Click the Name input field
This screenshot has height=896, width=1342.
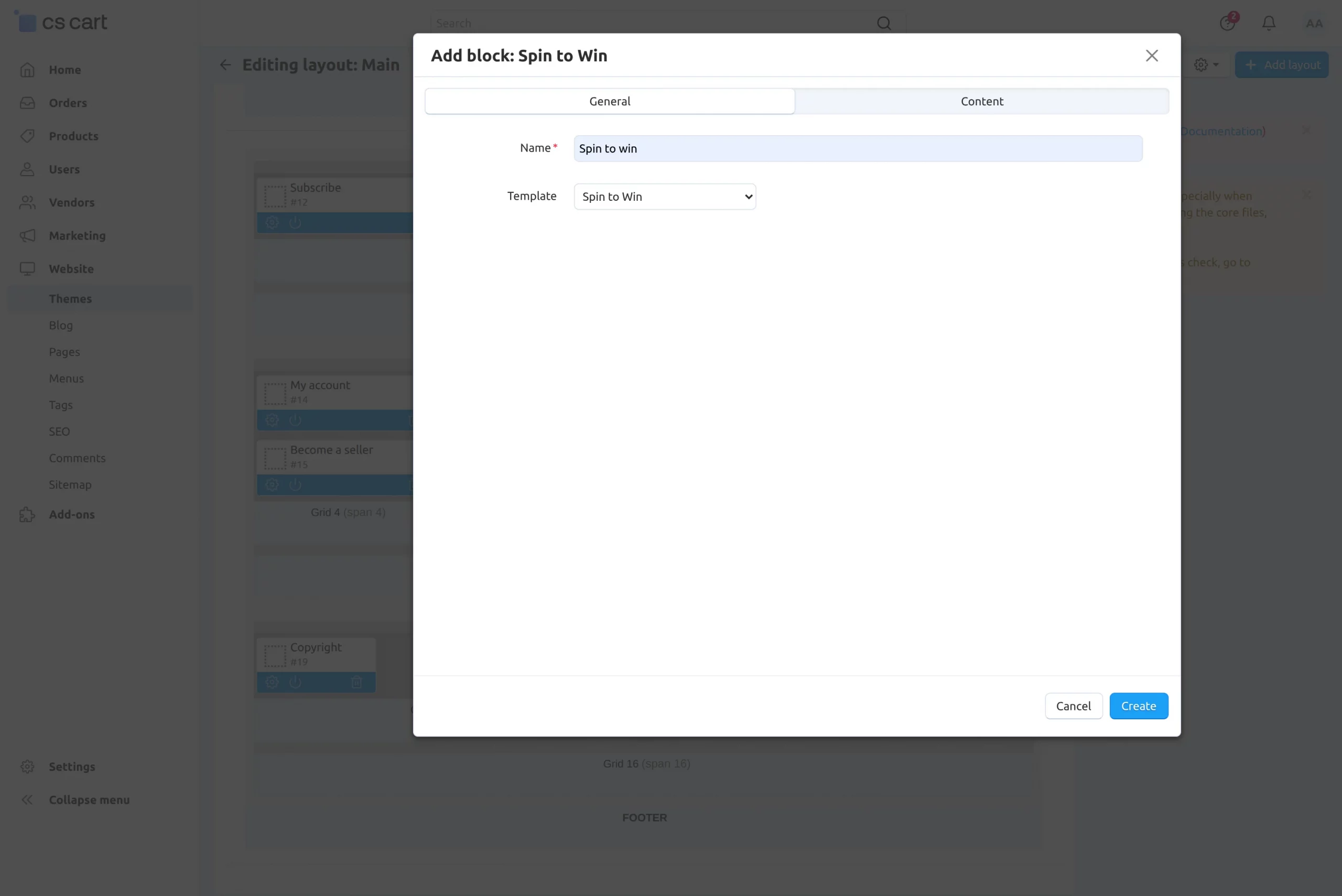(x=858, y=148)
